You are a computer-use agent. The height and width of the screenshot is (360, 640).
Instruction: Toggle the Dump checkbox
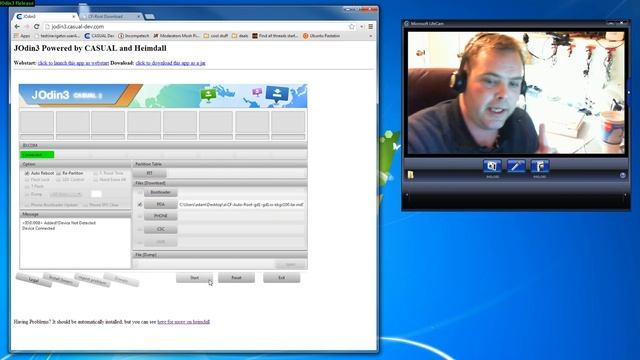[x=27, y=194]
